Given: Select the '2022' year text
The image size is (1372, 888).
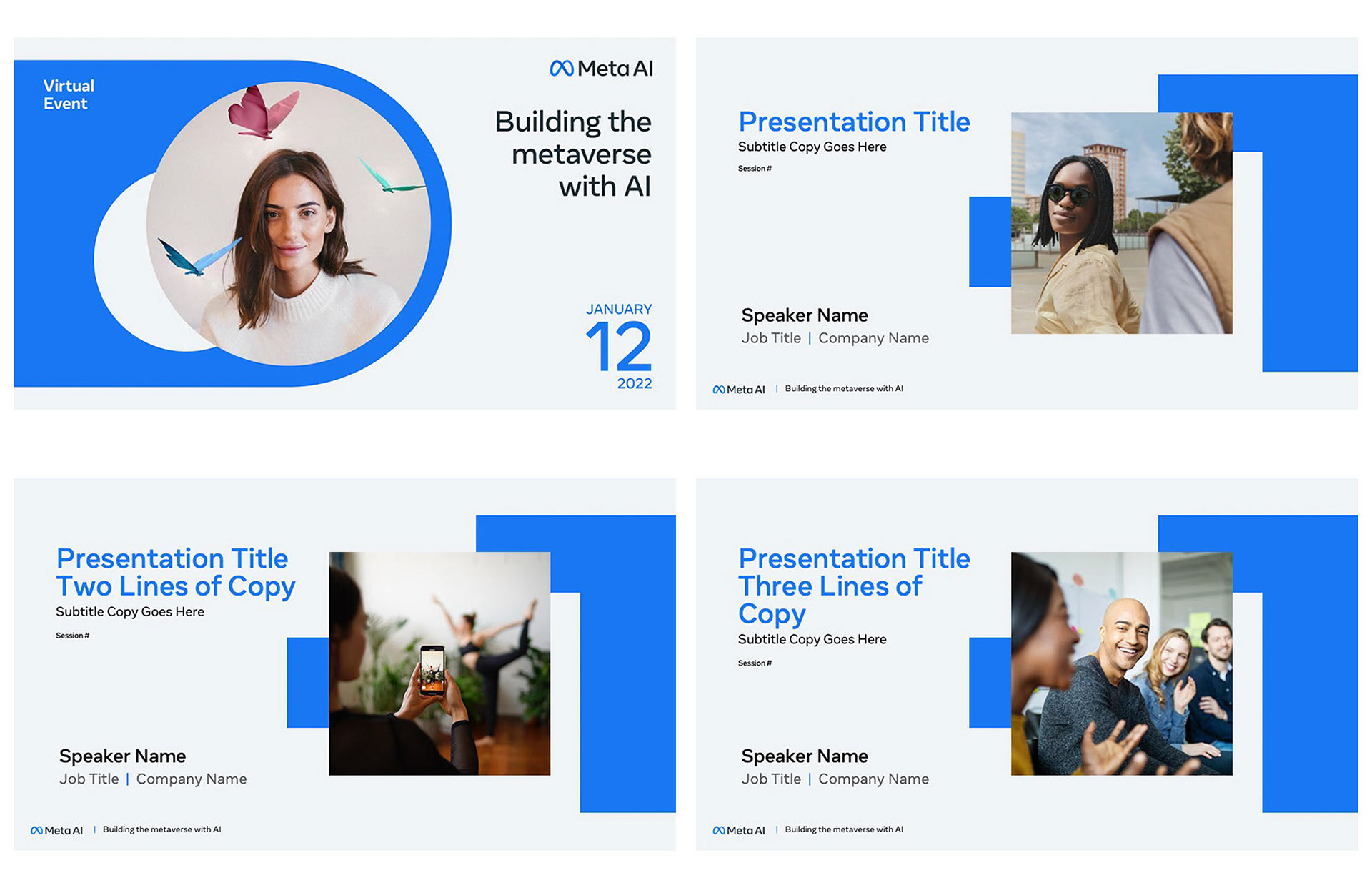Looking at the screenshot, I should 635,383.
